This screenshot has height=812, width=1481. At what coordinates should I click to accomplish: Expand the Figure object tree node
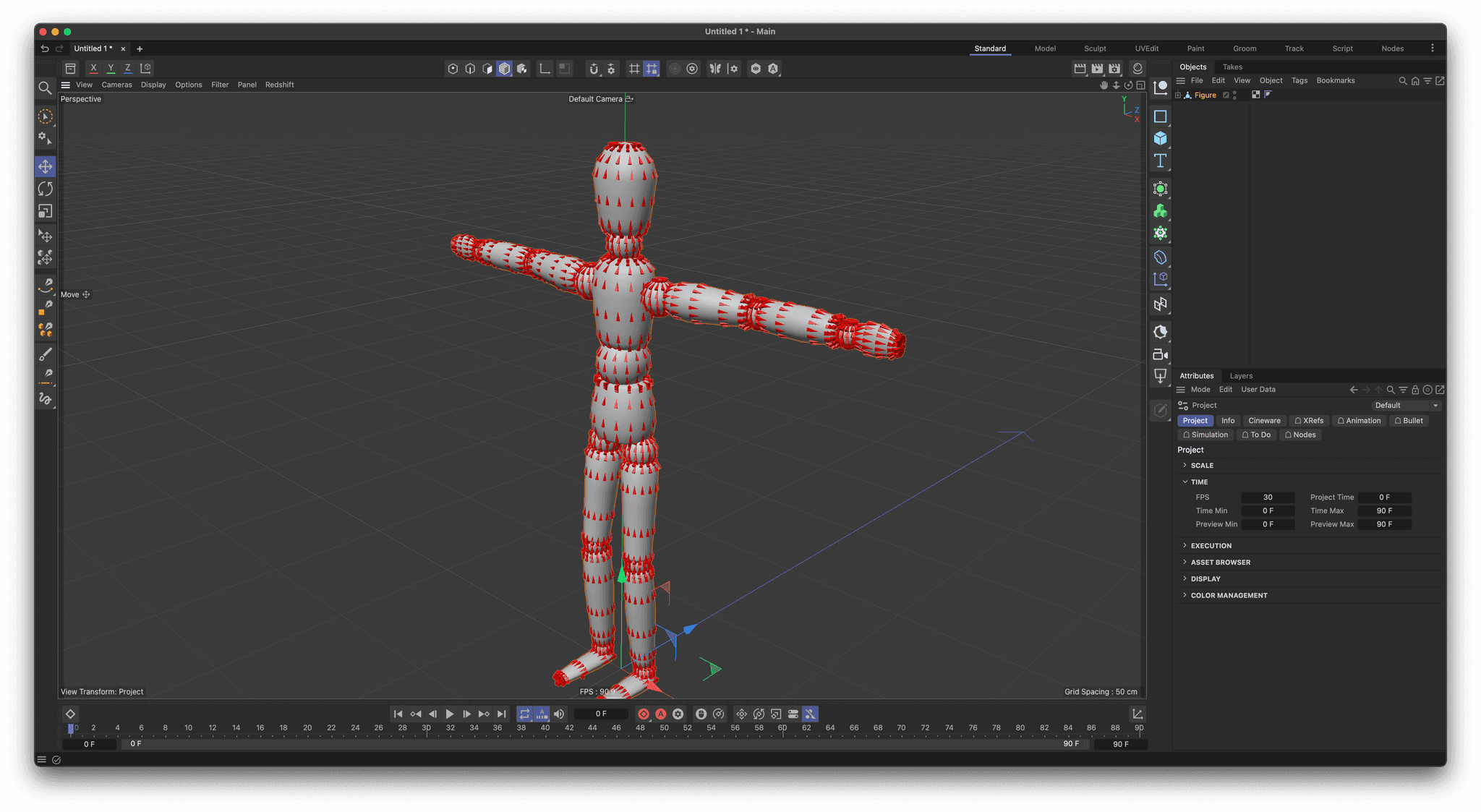(x=1178, y=95)
